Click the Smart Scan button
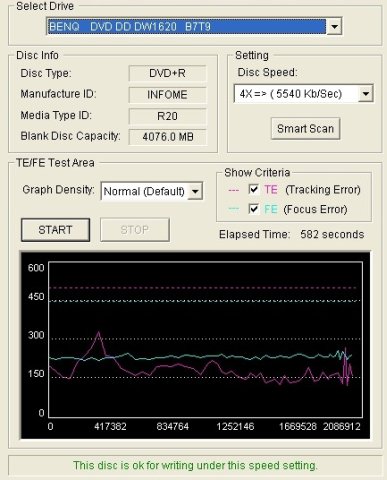 click(x=305, y=128)
